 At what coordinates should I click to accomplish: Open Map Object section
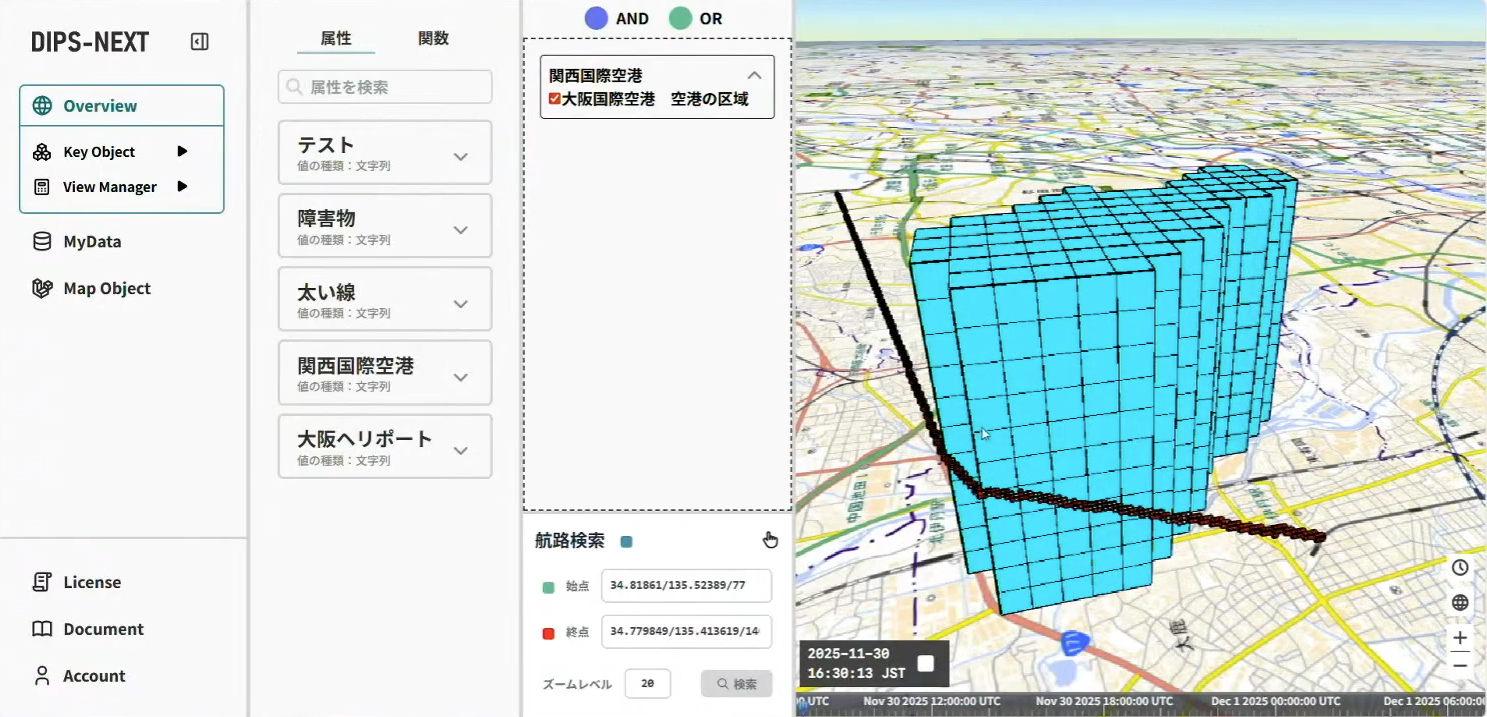[106, 288]
